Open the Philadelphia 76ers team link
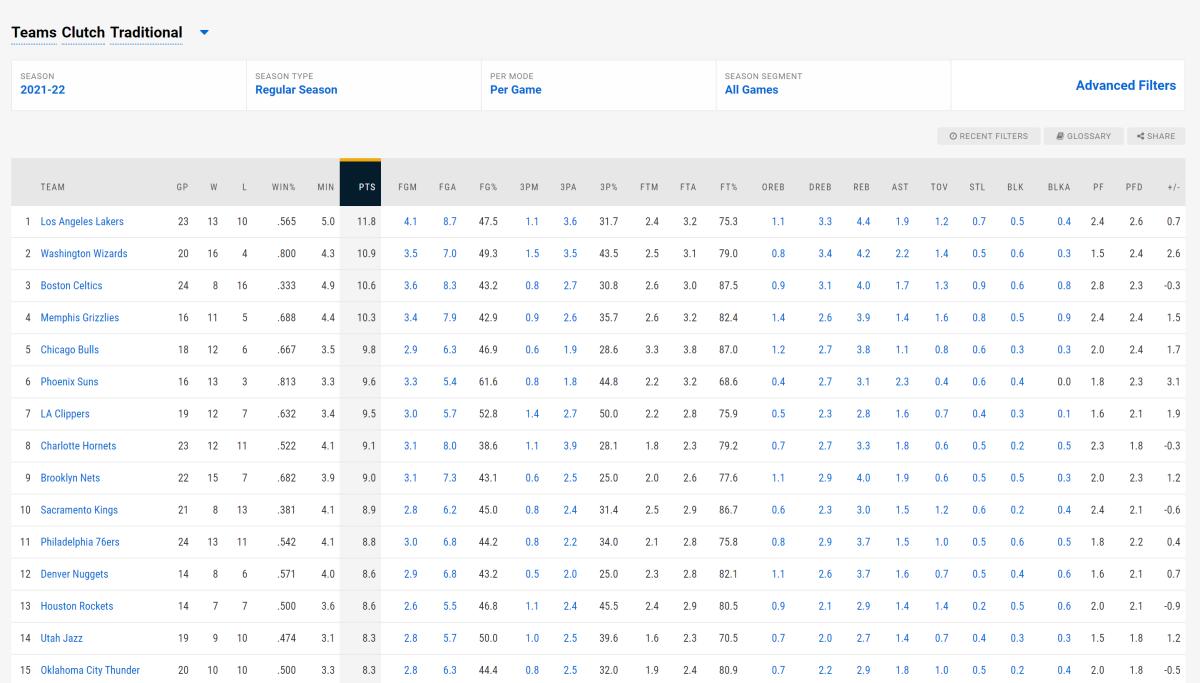 tap(80, 542)
